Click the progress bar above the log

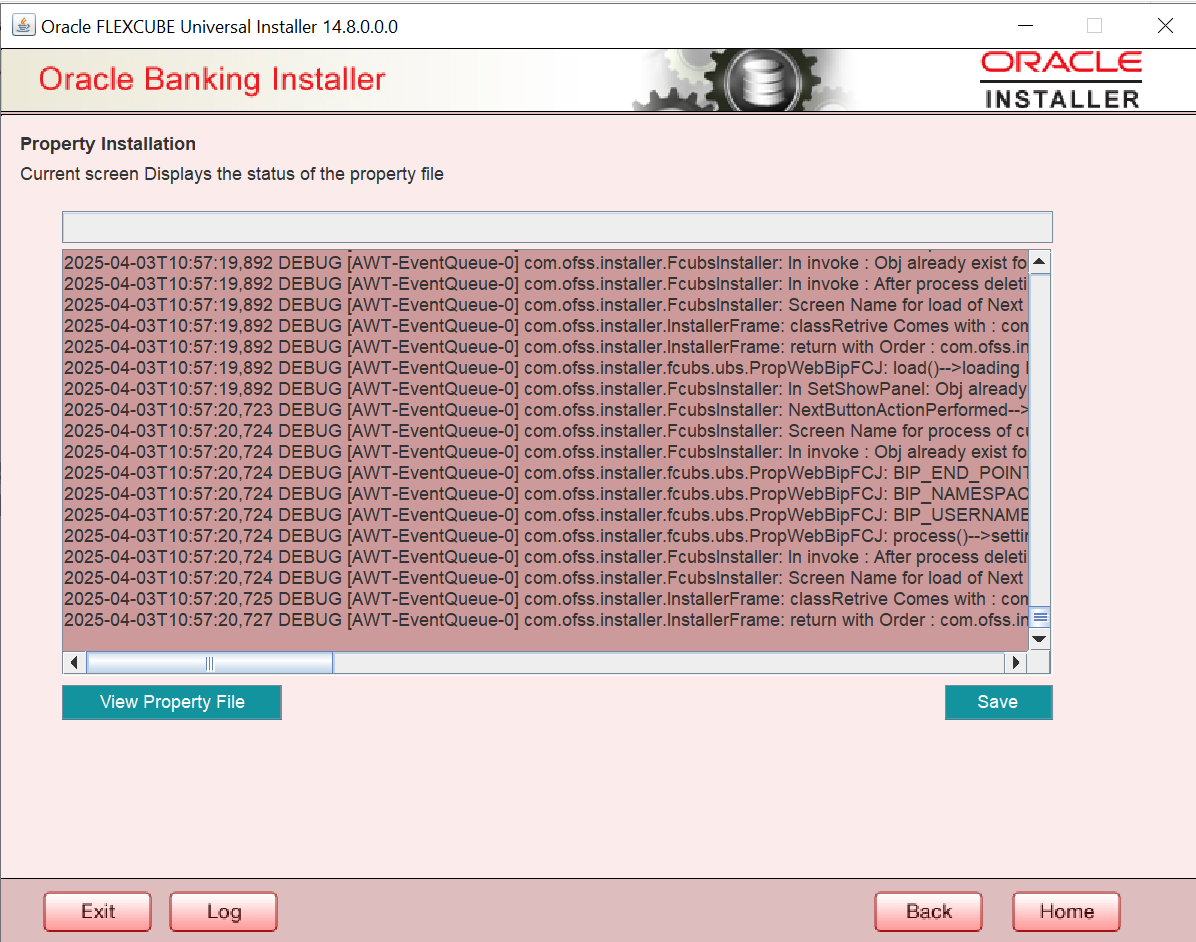557,227
